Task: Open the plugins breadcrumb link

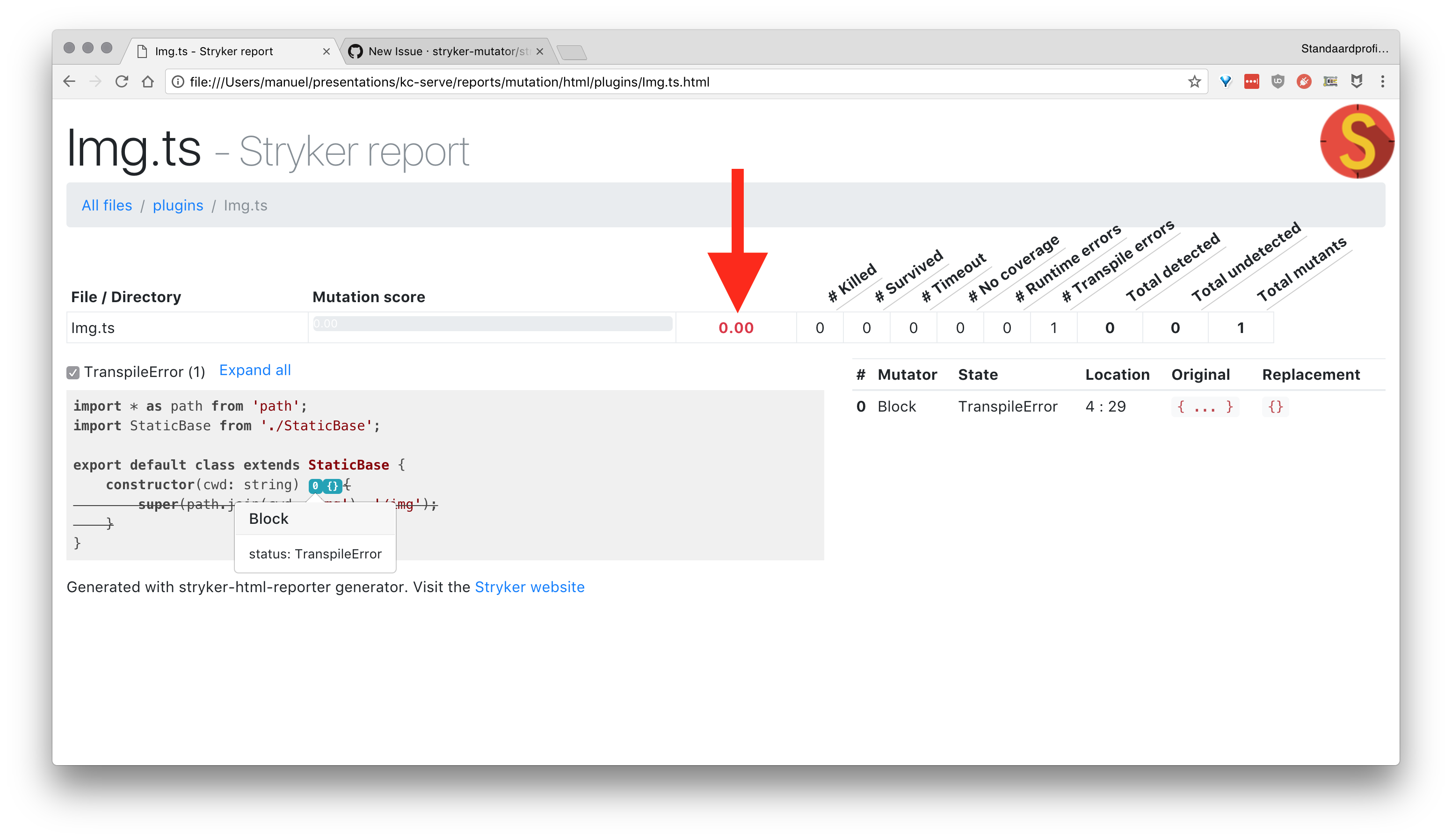Action: point(177,206)
